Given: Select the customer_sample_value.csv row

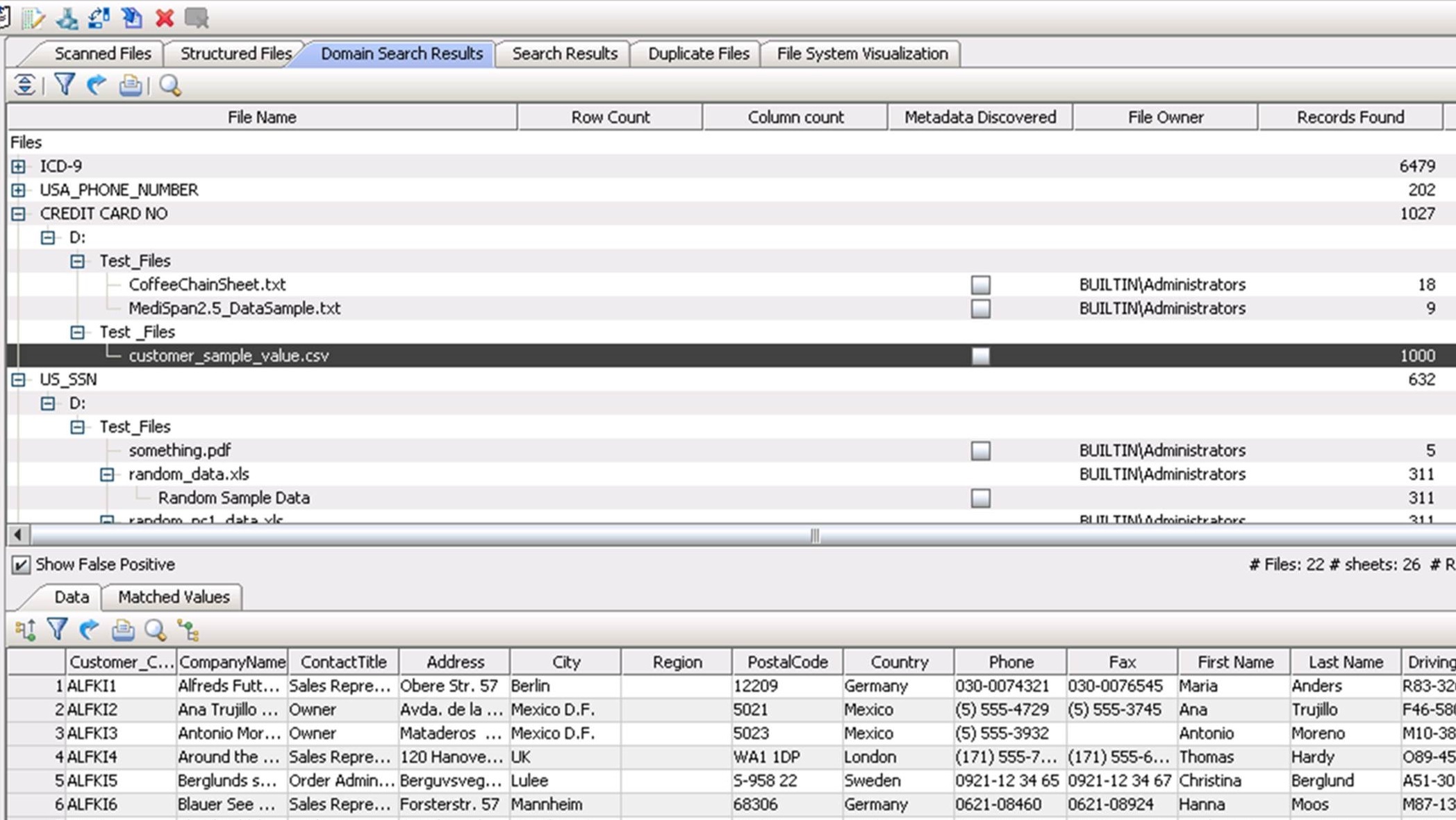Looking at the screenshot, I should (x=731, y=356).
